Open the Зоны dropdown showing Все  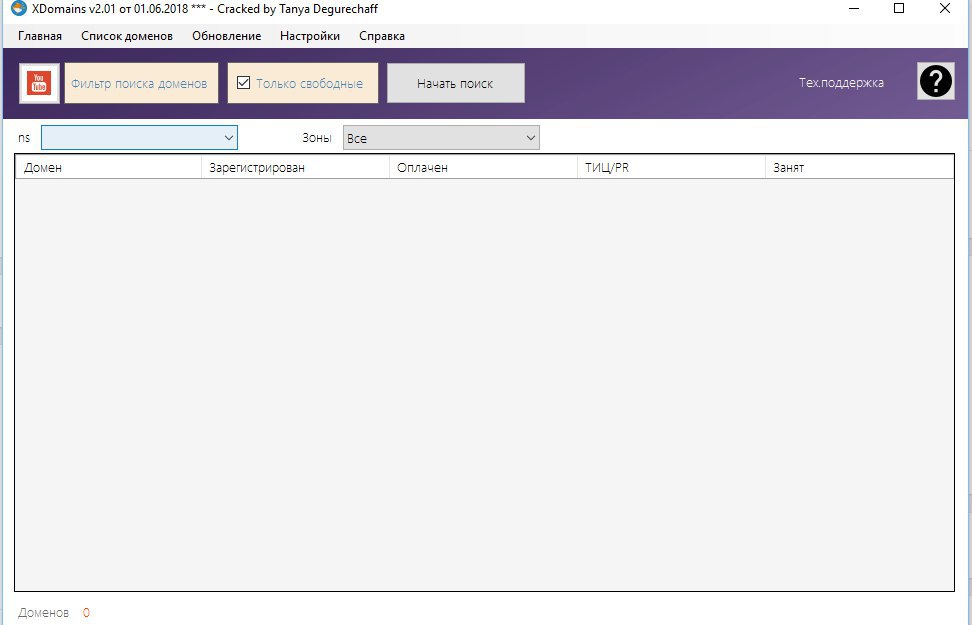(x=441, y=138)
